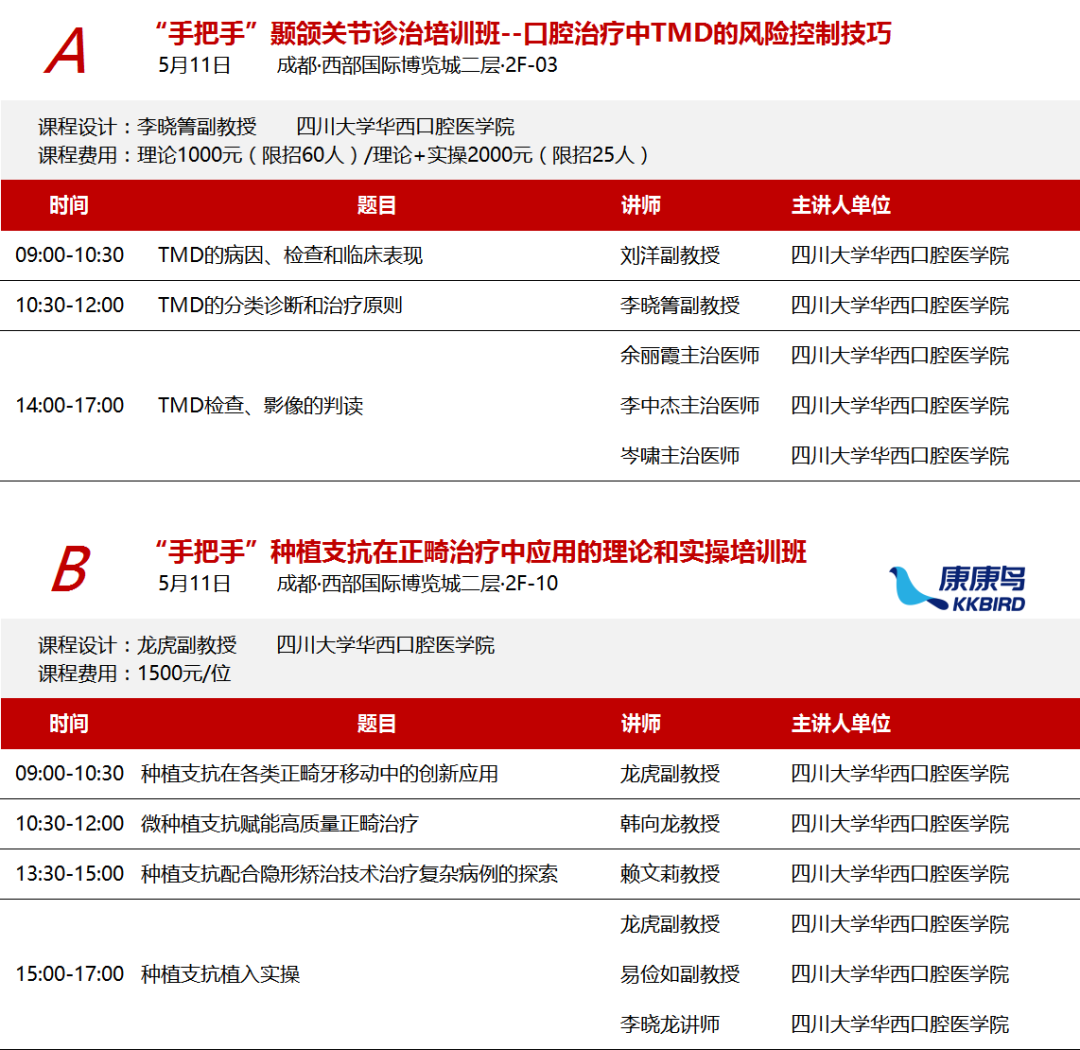Click 时间 header in table A

(x=69, y=205)
